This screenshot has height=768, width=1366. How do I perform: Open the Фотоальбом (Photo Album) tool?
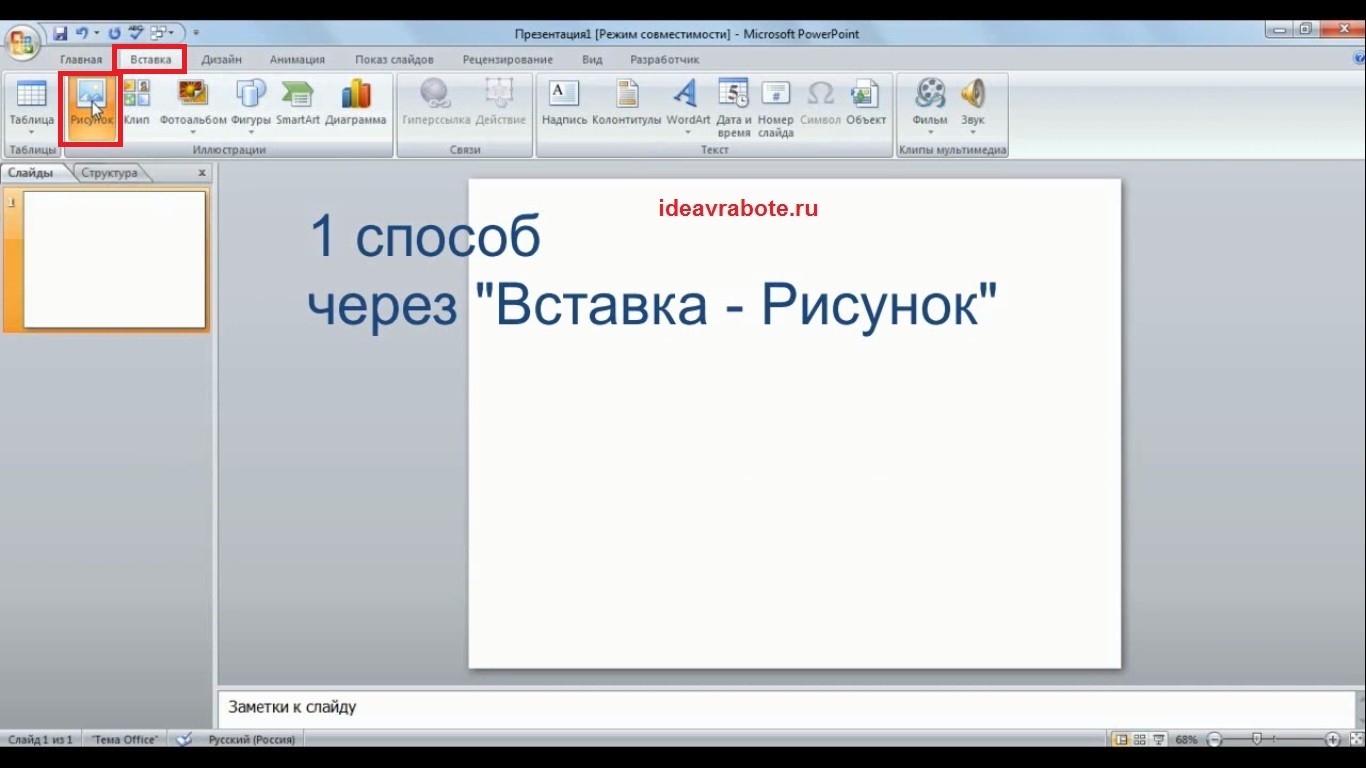(x=191, y=103)
